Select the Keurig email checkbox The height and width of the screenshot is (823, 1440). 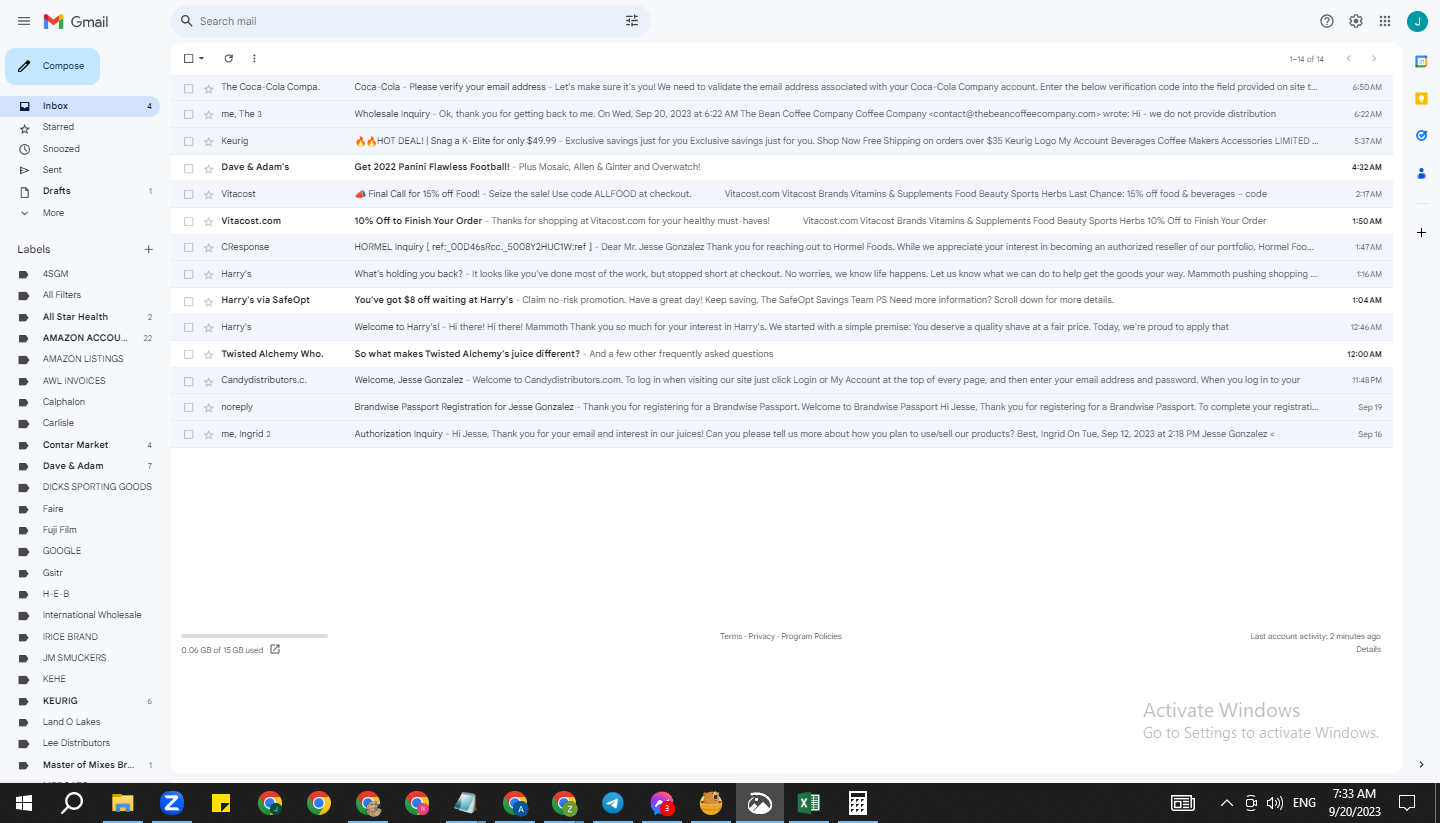pos(188,141)
